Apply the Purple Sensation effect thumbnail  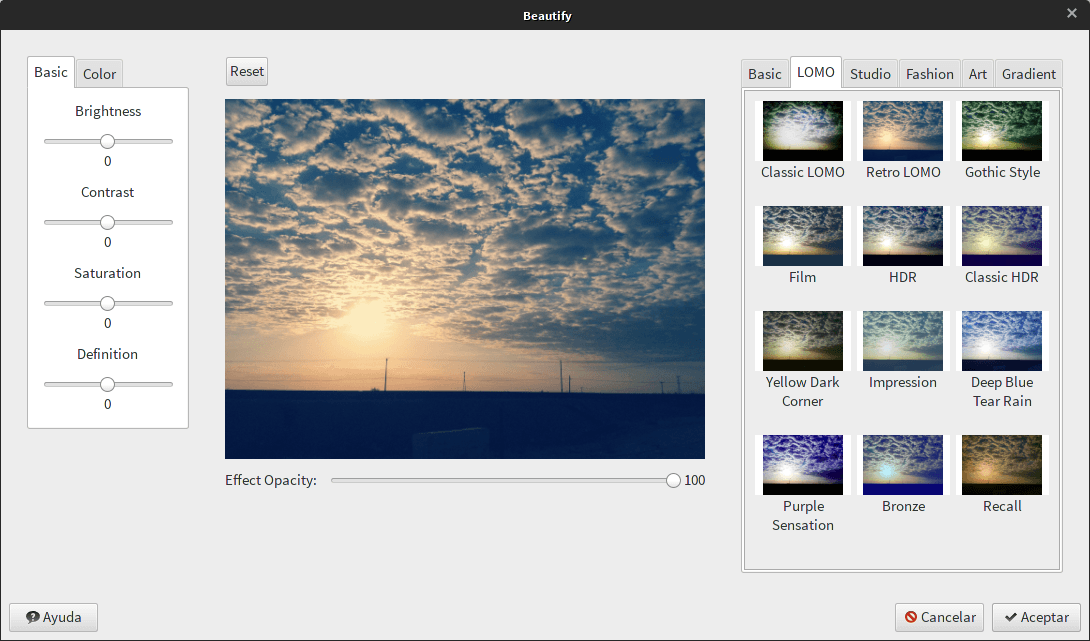(802, 465)
